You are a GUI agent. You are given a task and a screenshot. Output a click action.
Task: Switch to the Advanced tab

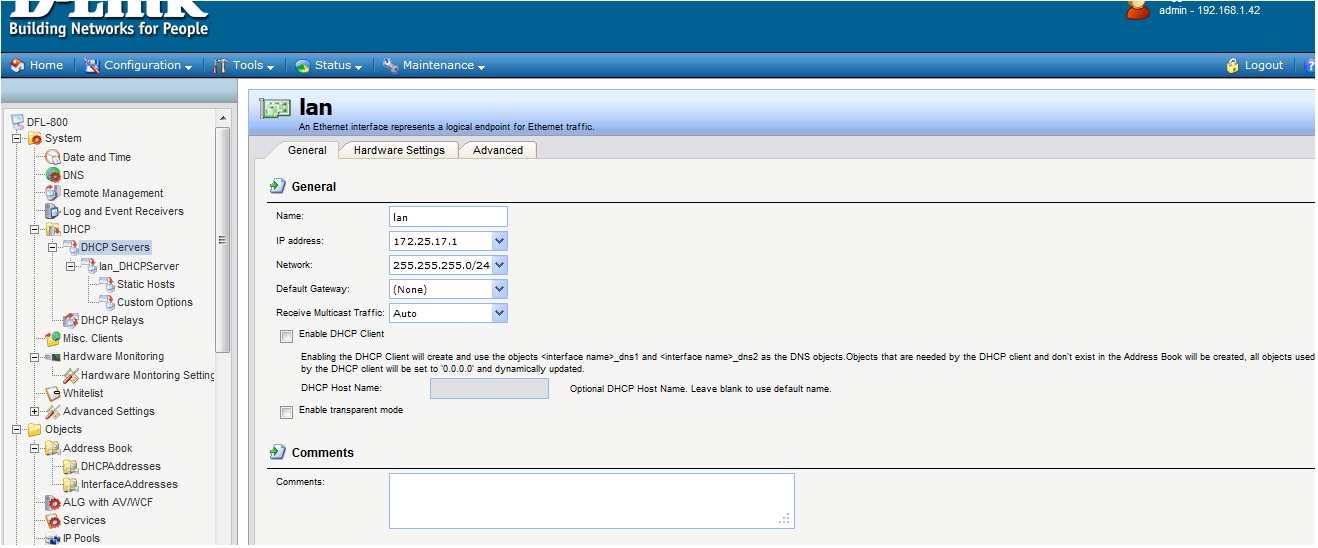[498, 150]
